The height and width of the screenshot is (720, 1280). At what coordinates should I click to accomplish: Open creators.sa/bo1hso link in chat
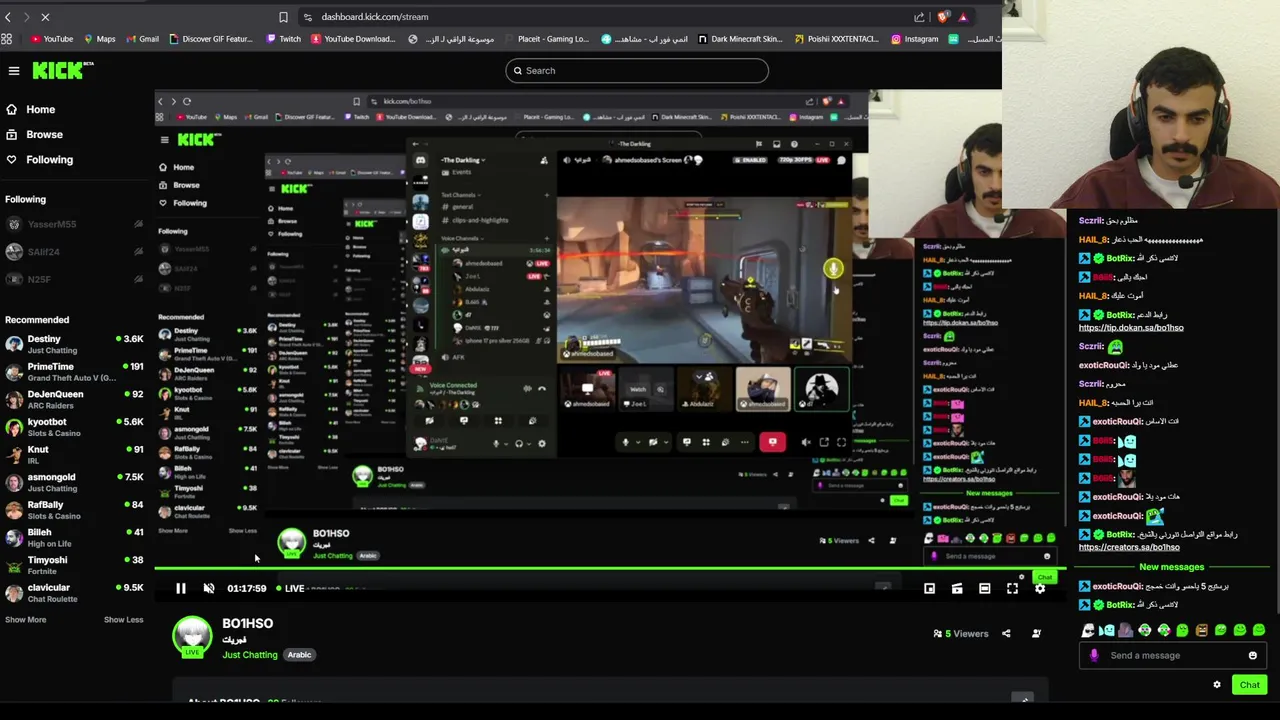click(x=1129, y=547)
